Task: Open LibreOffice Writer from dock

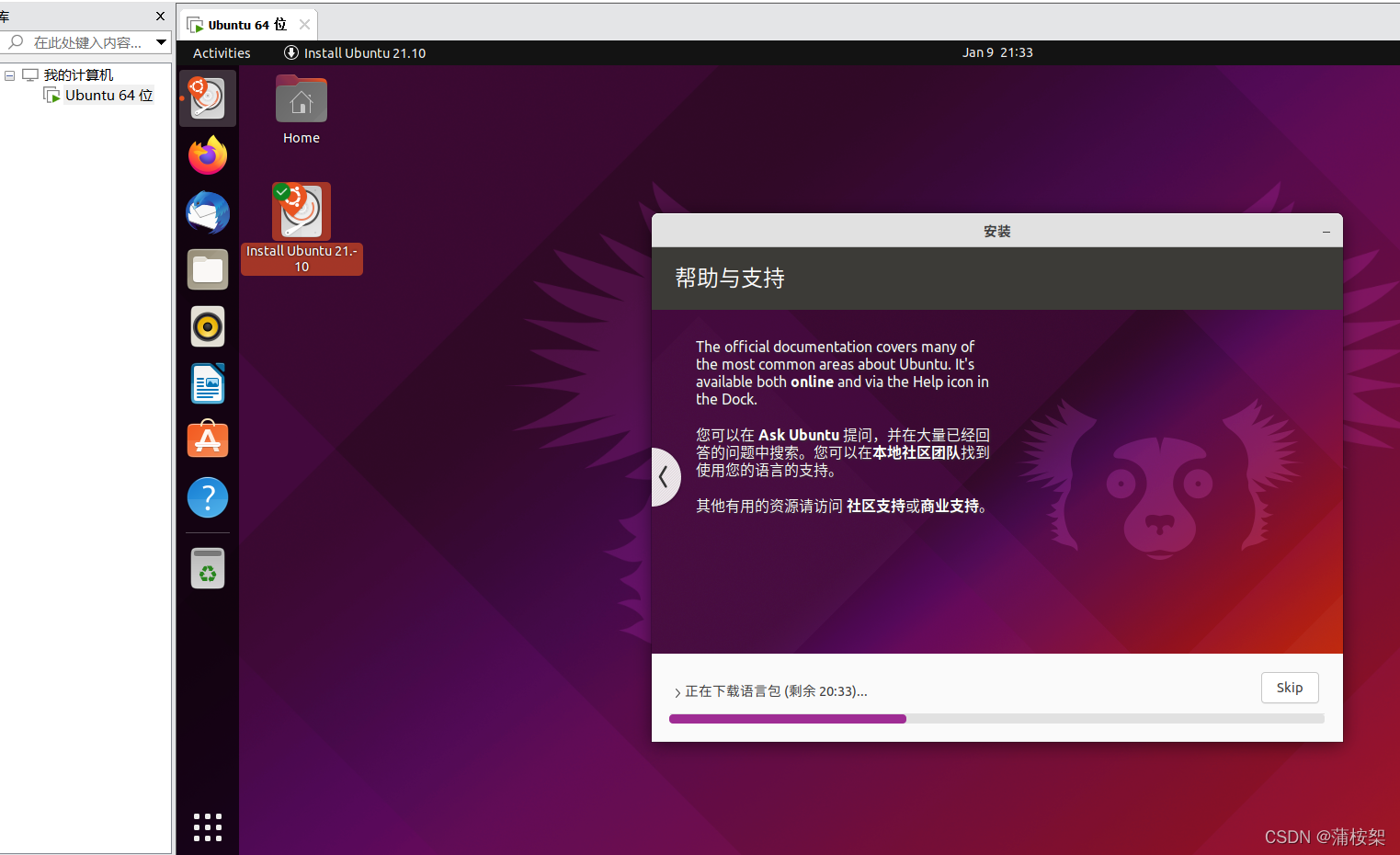Action: point(208,383)
